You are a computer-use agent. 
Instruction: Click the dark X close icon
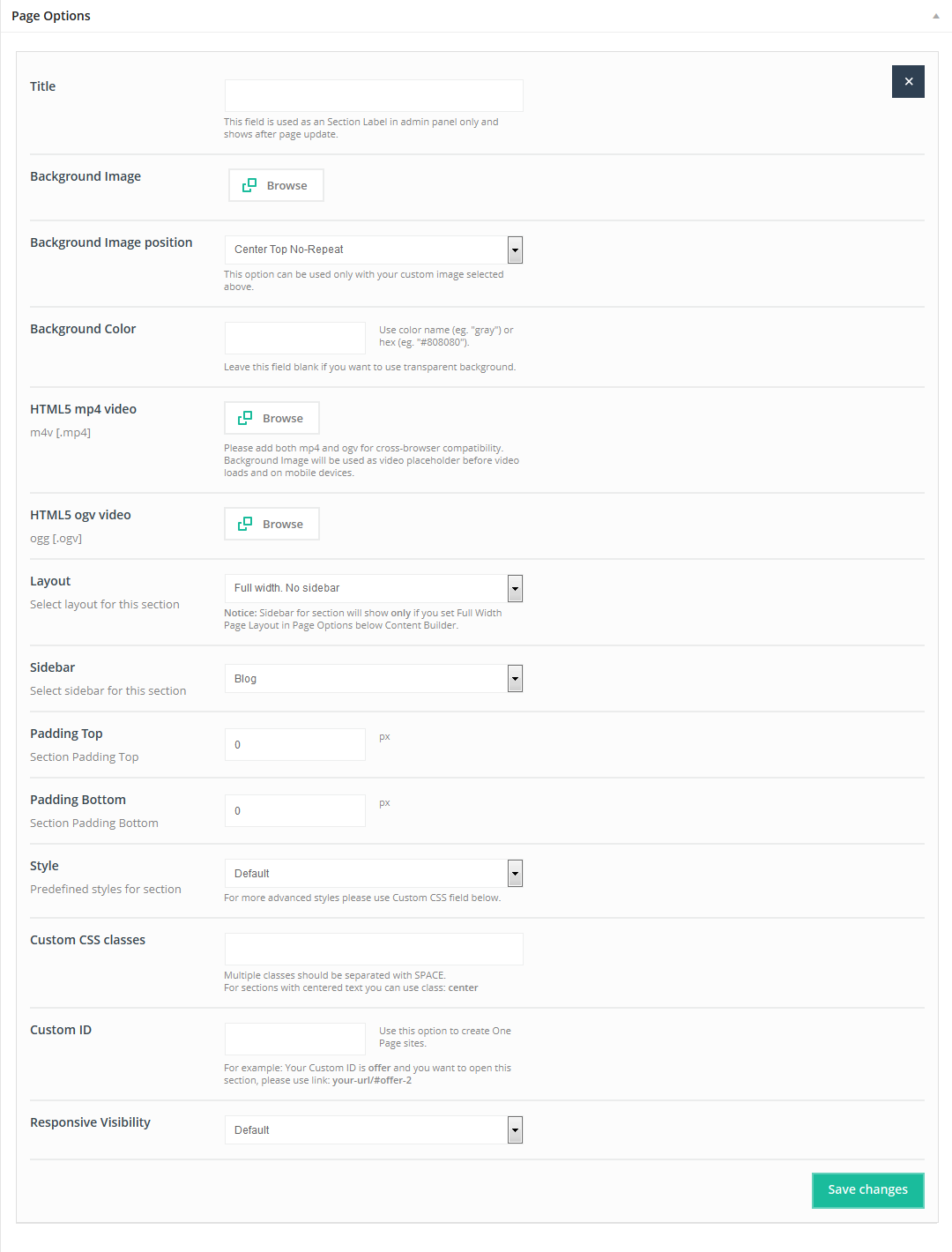908,82
